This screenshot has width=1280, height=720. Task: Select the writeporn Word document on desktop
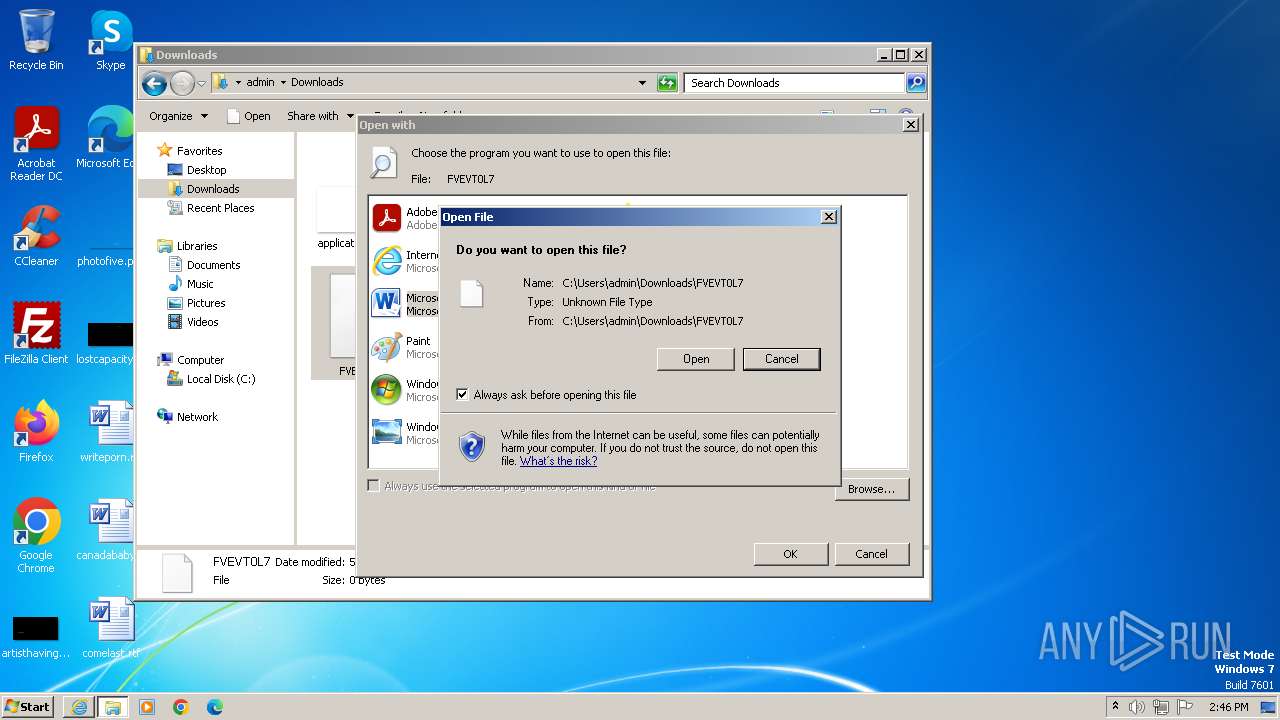click(106, 432)
